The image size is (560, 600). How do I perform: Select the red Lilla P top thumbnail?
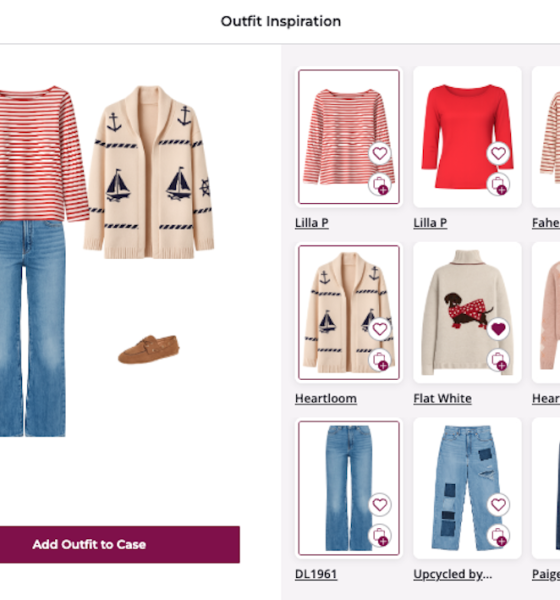click(467, 137)
